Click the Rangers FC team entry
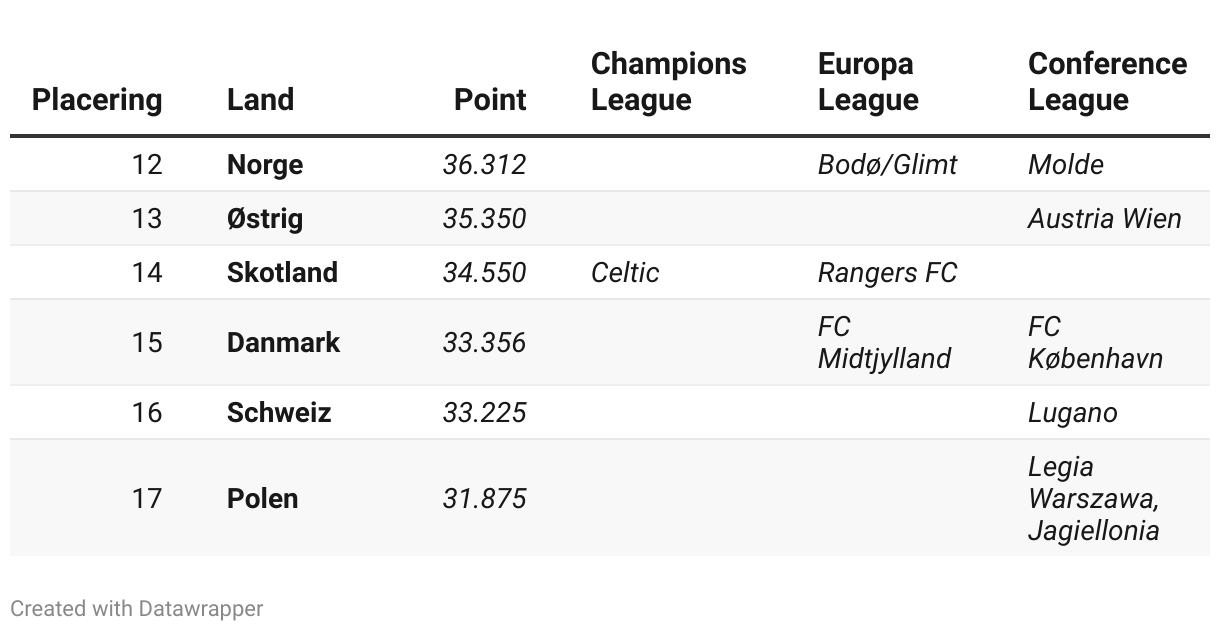1220x632 pixels. pyautogui.click(x=887, y=272)
